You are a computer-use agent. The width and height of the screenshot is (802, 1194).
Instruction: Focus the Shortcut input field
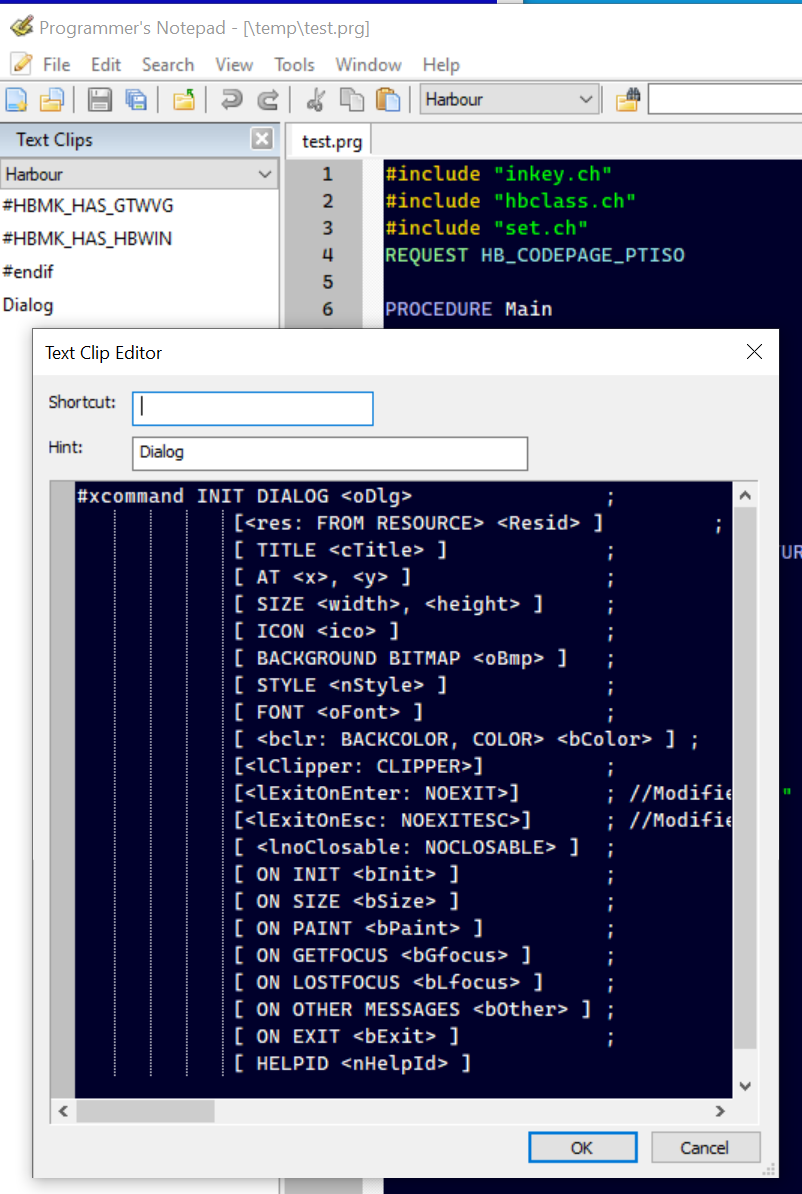(253, 408)
